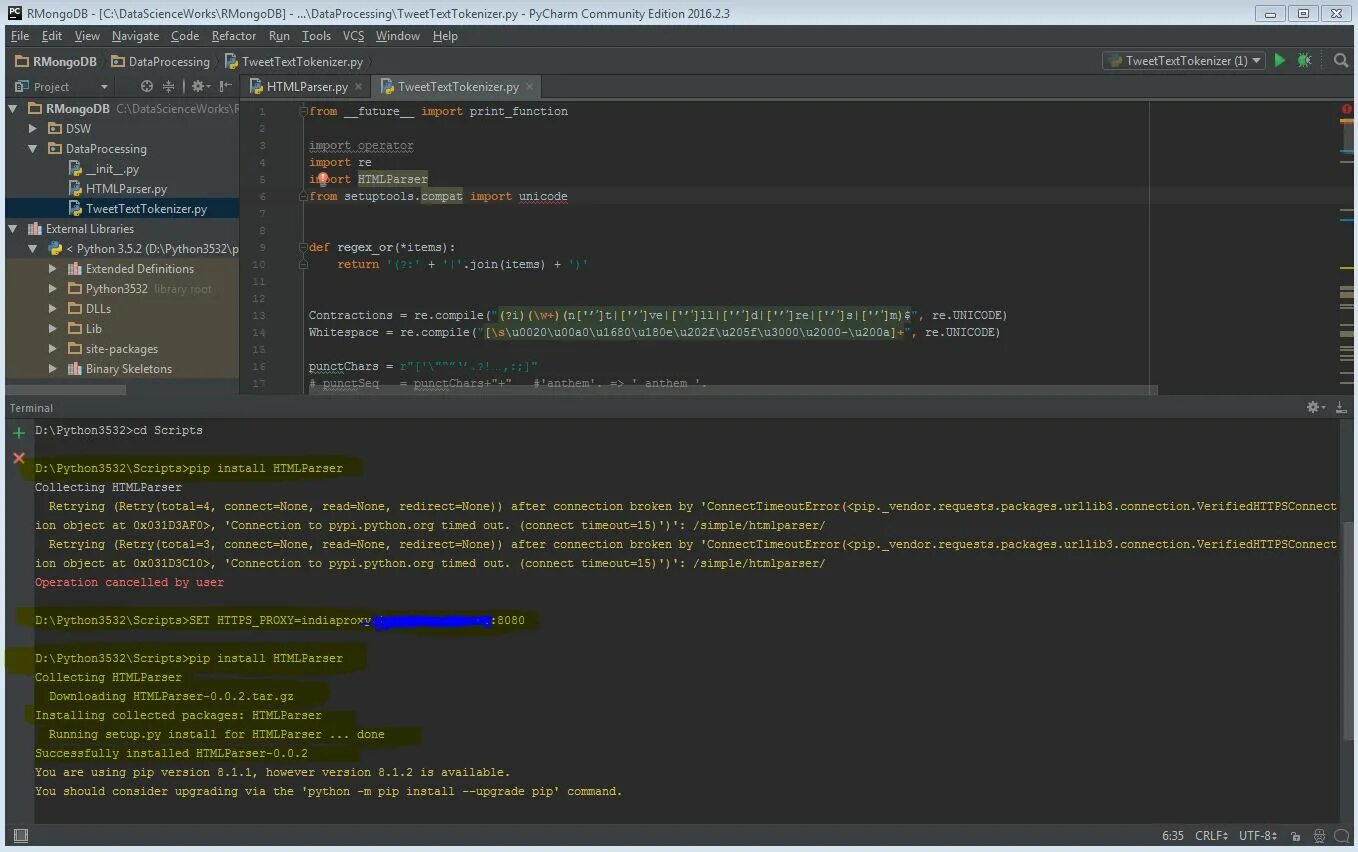Click the editor horizontal scrollbar
Viewport: 1358px width, 852px height.
point(733,390)
